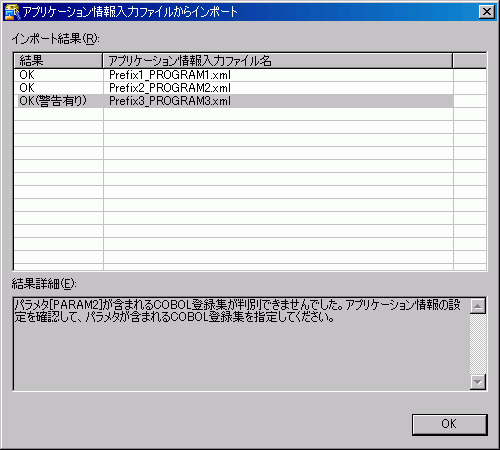Click the OK result cell in second row
Viewport: 500px width, 450px height.
[x=58, y=88]
